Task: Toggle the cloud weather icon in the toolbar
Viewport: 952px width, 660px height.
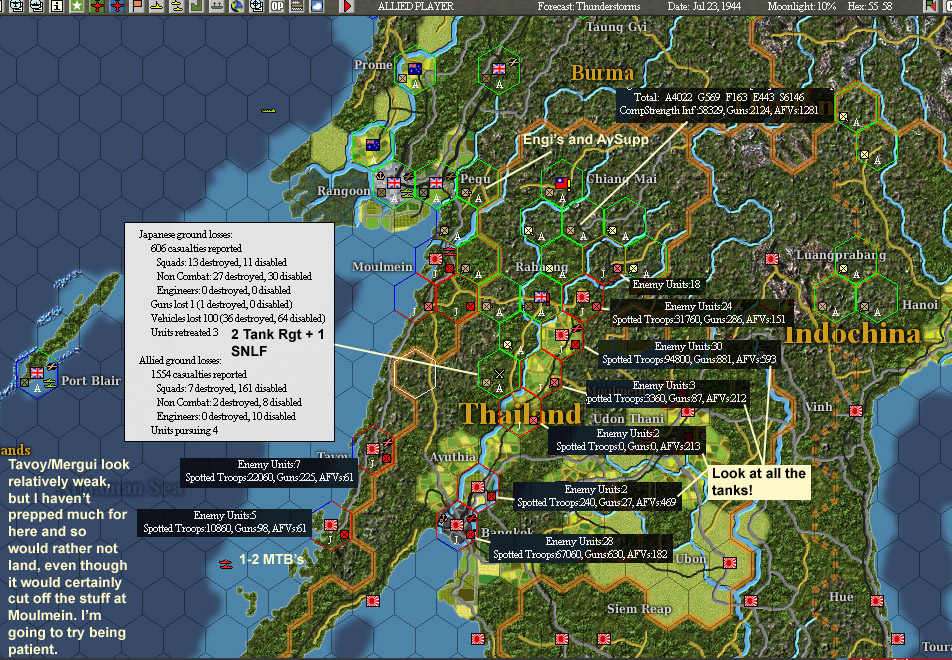Action: click(317, 6)
